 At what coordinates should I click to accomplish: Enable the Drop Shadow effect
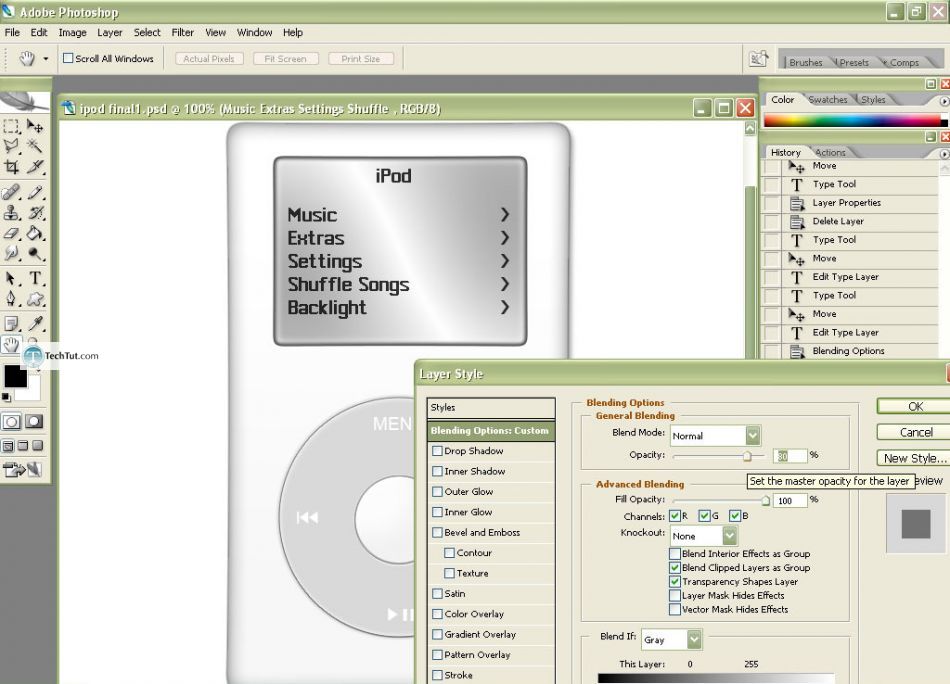coord(437,451)
